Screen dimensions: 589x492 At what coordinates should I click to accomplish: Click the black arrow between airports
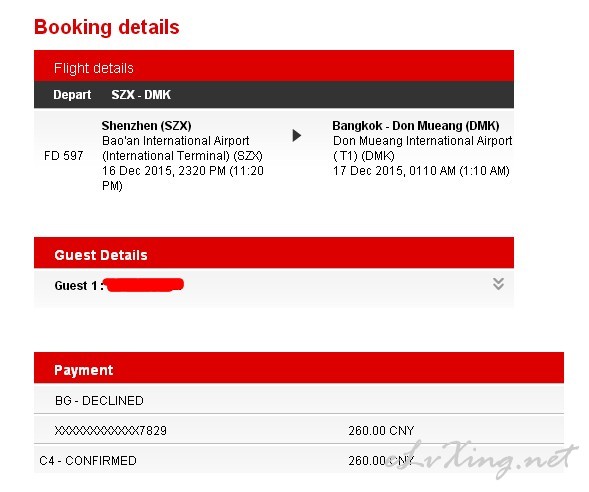pos(297,136)
